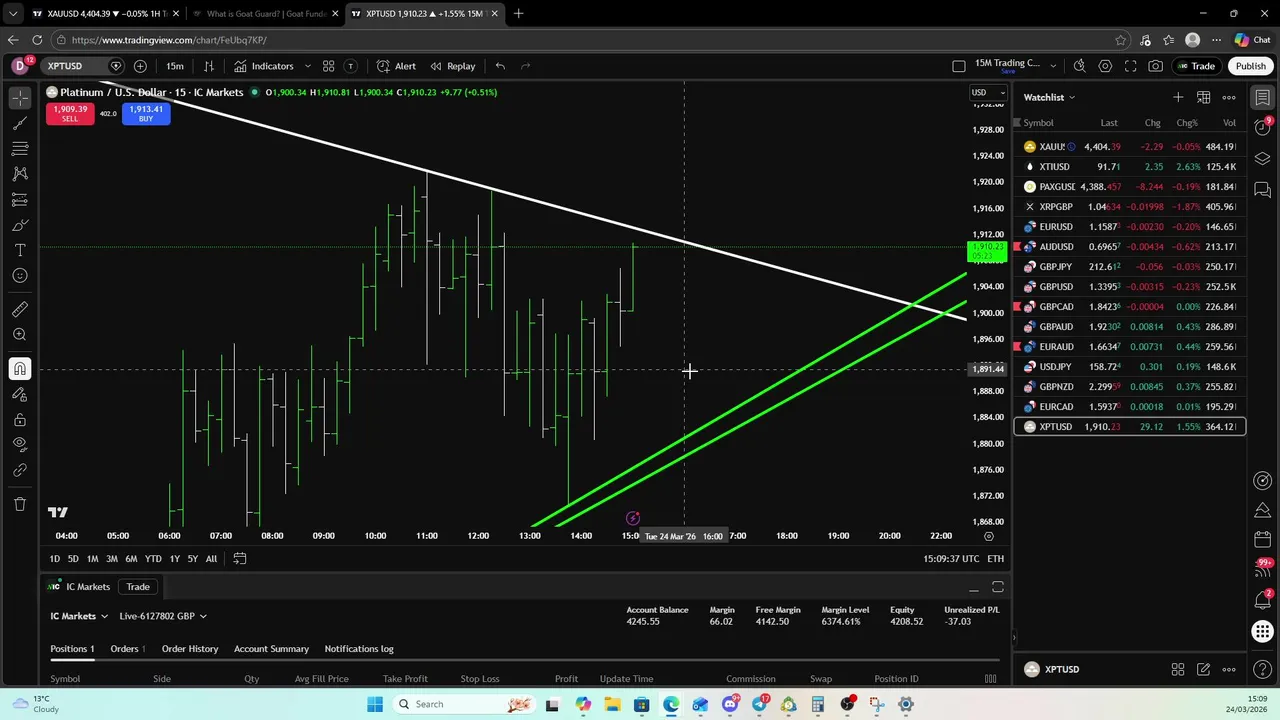Select the zoom in tool

click(20, 334)
